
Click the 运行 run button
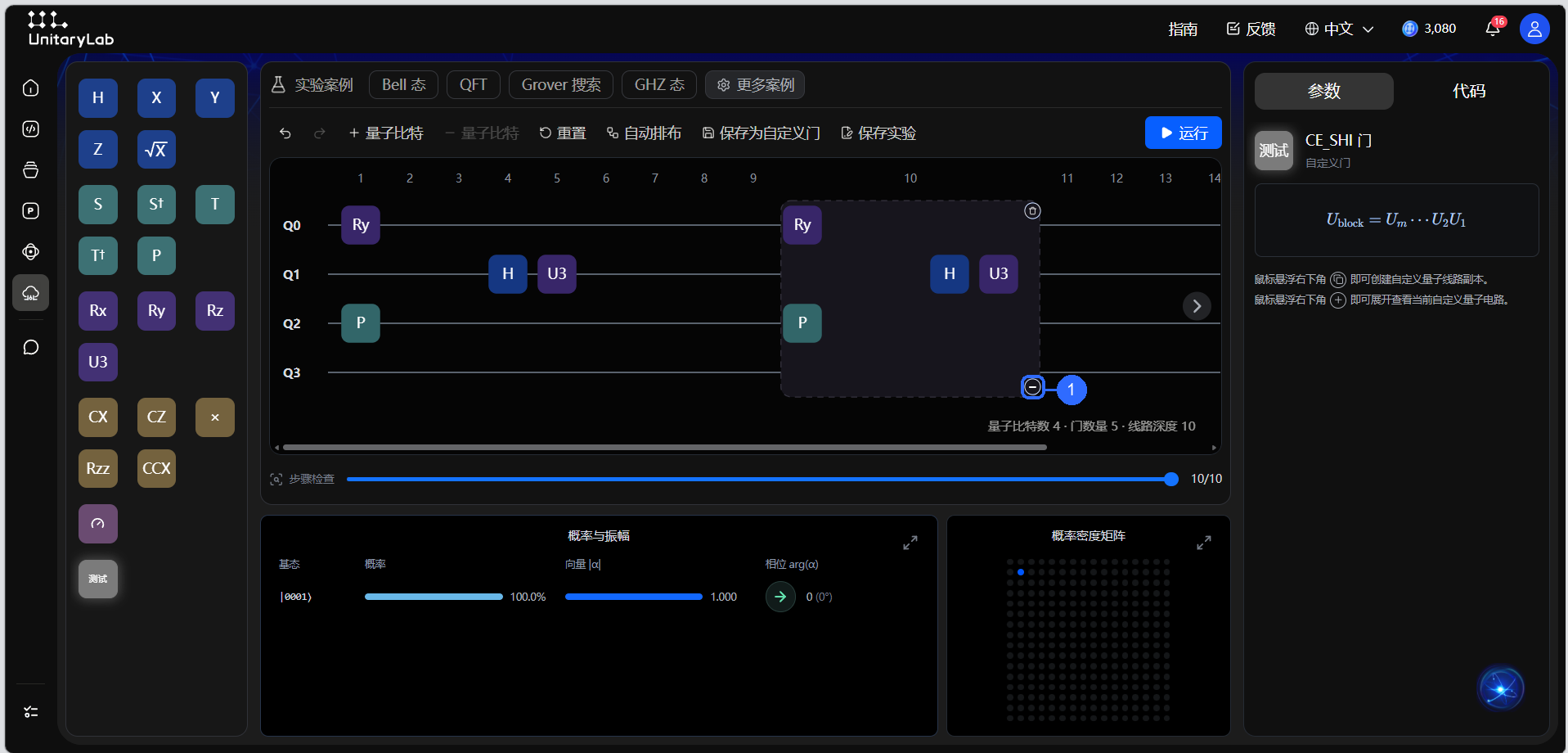click(x=1183, y=133)
